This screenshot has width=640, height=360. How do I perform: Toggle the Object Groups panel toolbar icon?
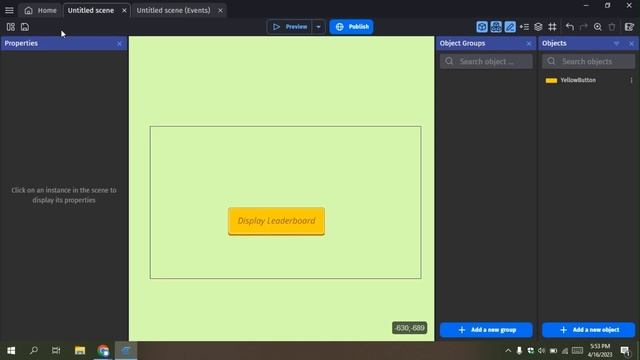coord(496,27)
